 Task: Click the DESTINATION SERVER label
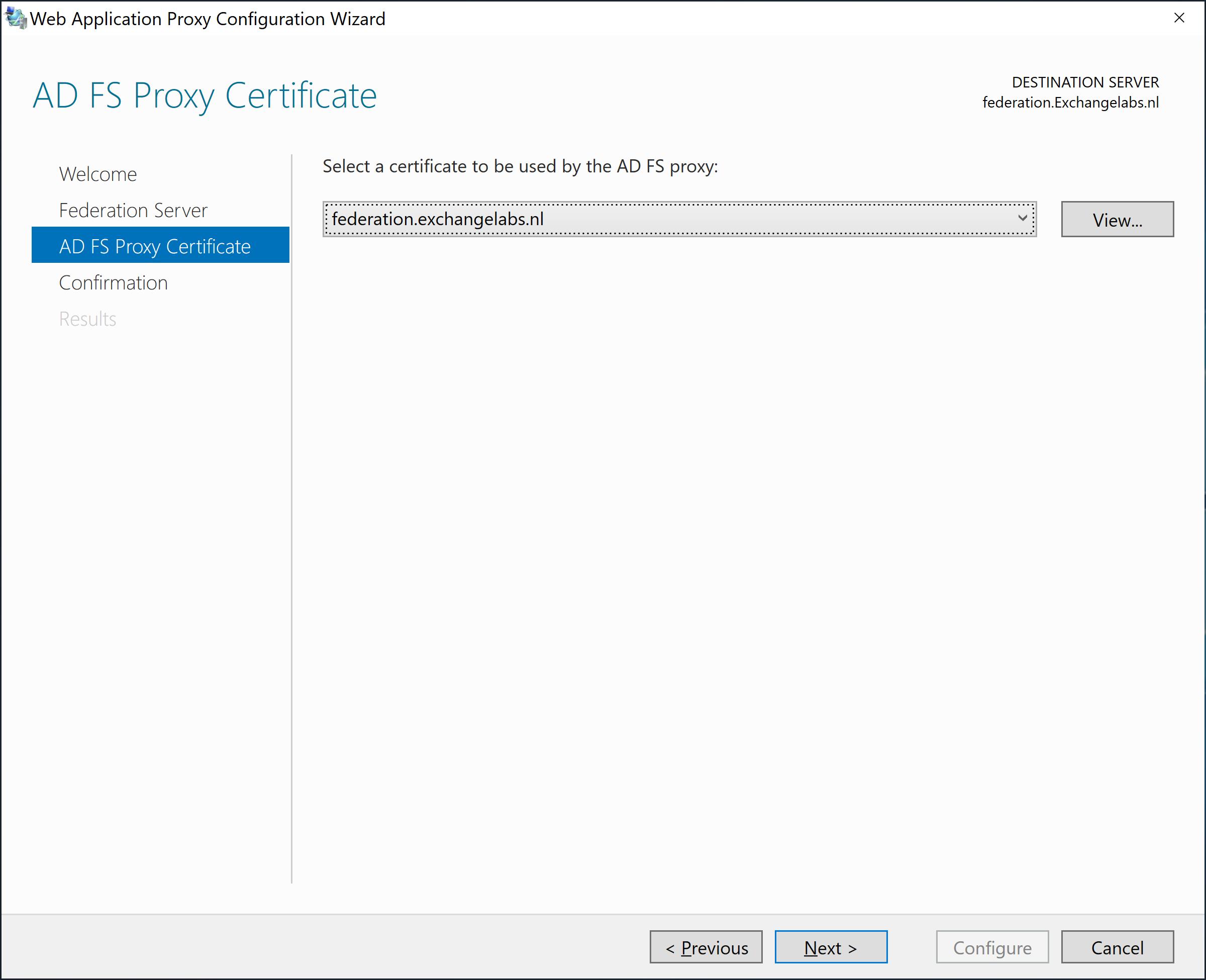click(1085, 82)
